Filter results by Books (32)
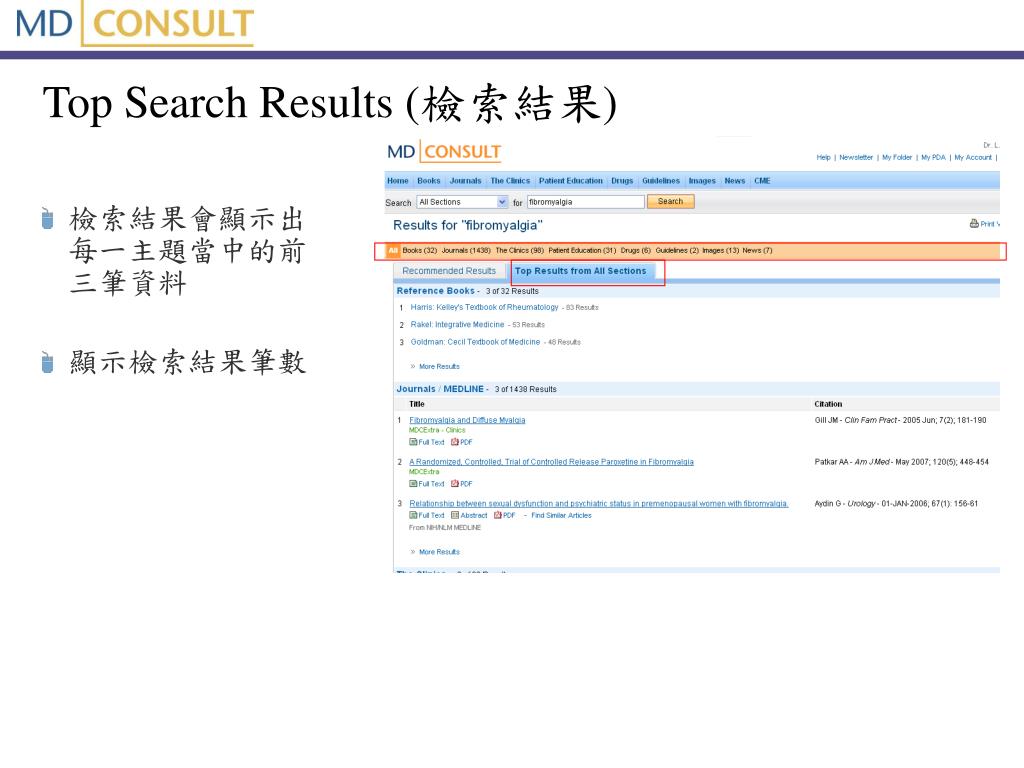This screenshot has height=768, width=1024. click(x=419, y=251)
